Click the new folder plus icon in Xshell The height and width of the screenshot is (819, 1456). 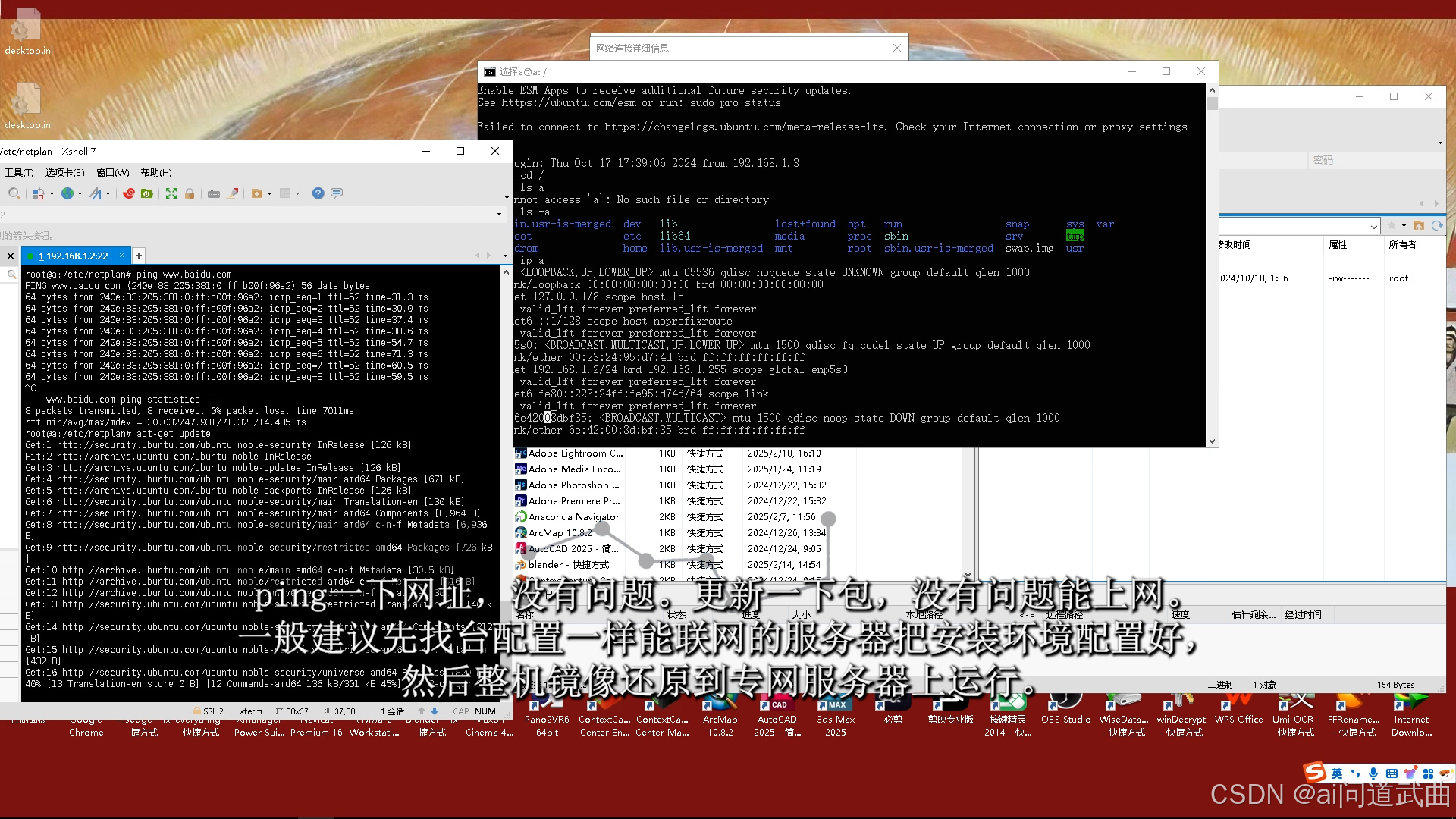tap(257, 193)
